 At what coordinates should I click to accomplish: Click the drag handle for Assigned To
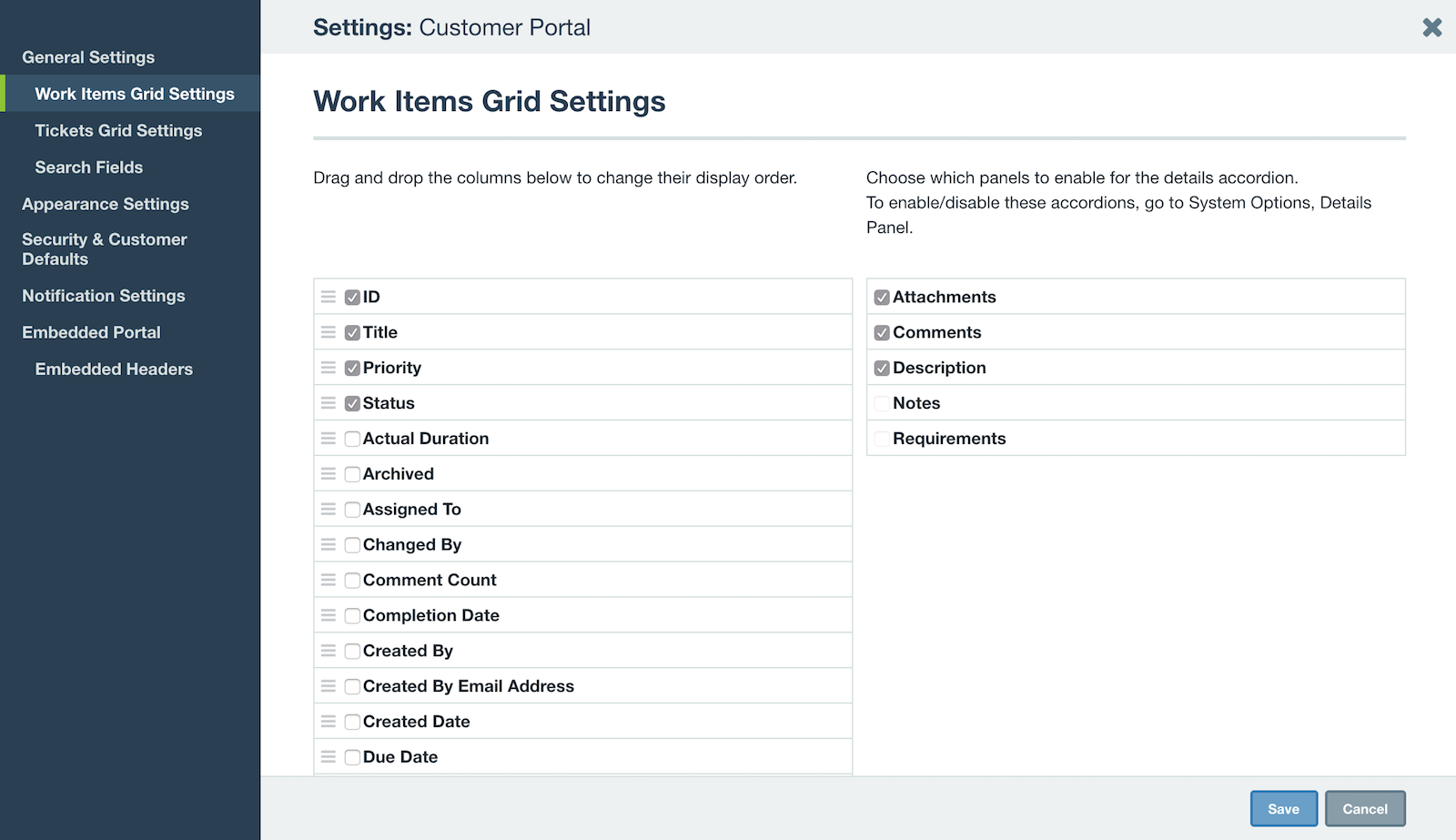point(329,509)
